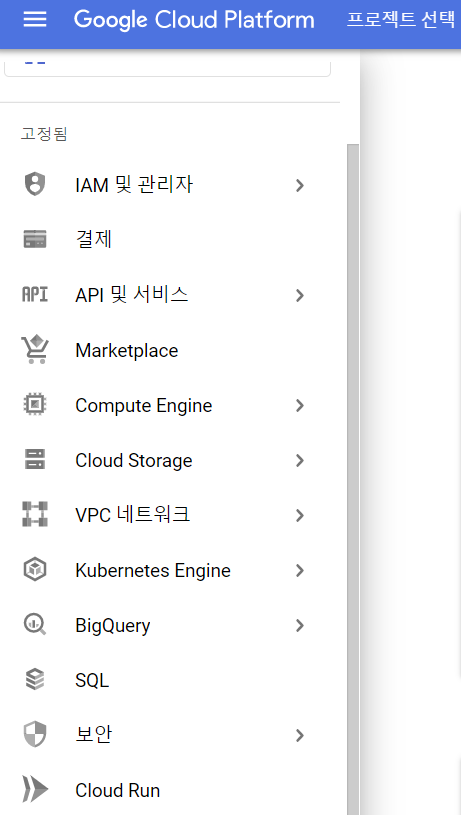Click the Compute Engine chip icon
Image resolution: width=461 pixels, height=815 pixels.
coord(35,404)
